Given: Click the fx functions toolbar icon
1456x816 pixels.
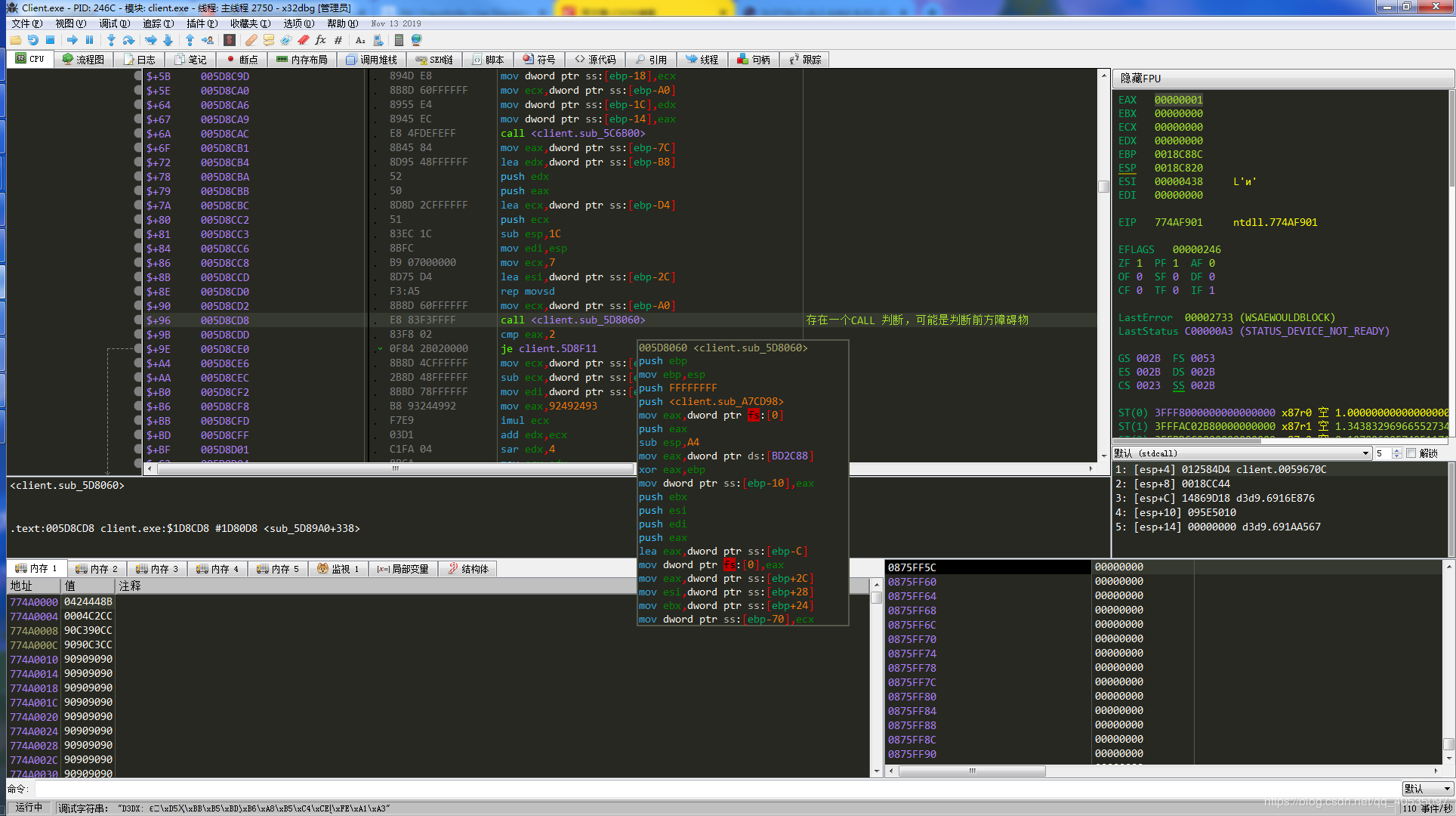Looking at the screenshot, I should coord(321,40).
